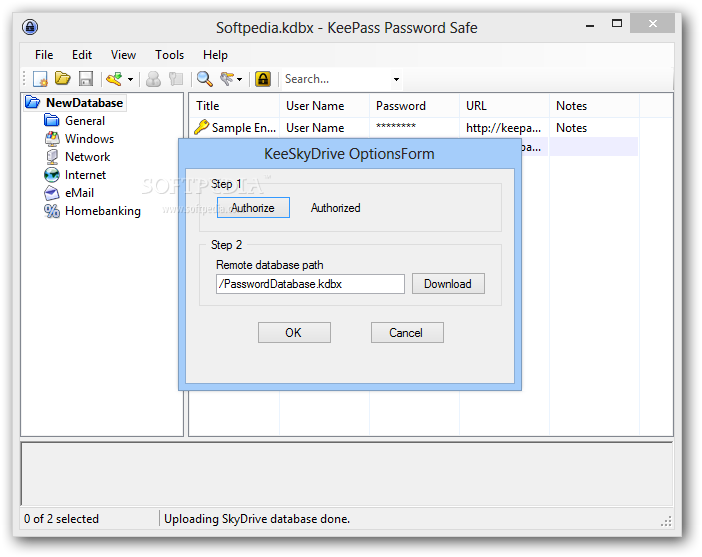Open the View menu
Viewport: 702px width, 557px height.
coord(123,55)
